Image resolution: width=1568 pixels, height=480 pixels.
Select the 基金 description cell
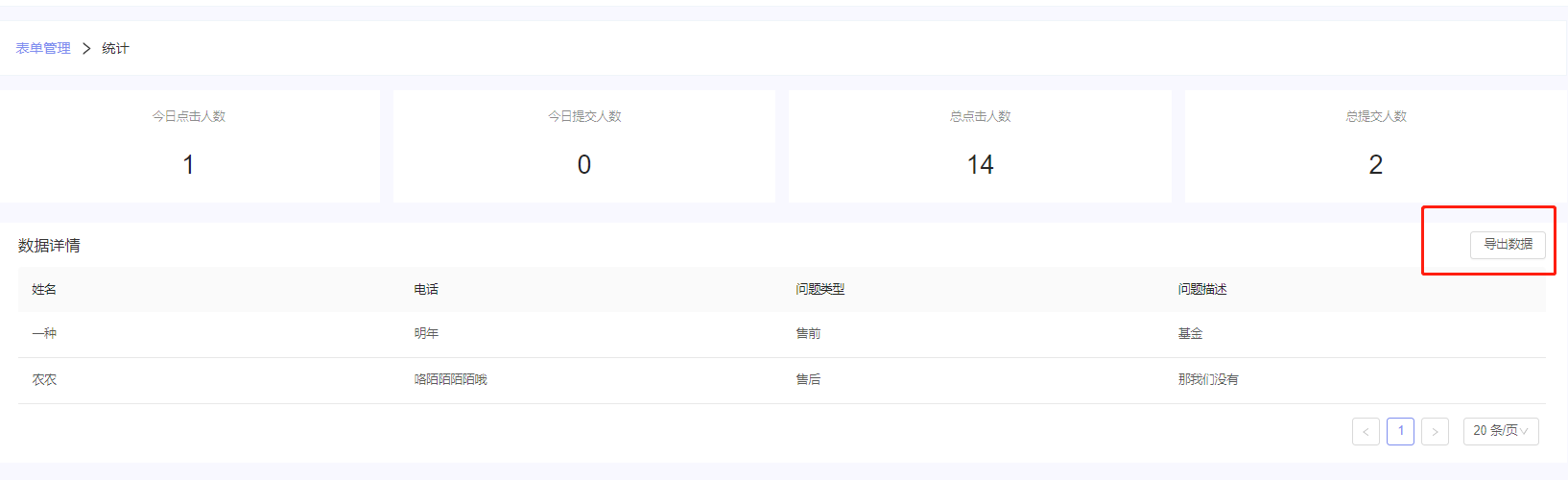[1190, 333]
